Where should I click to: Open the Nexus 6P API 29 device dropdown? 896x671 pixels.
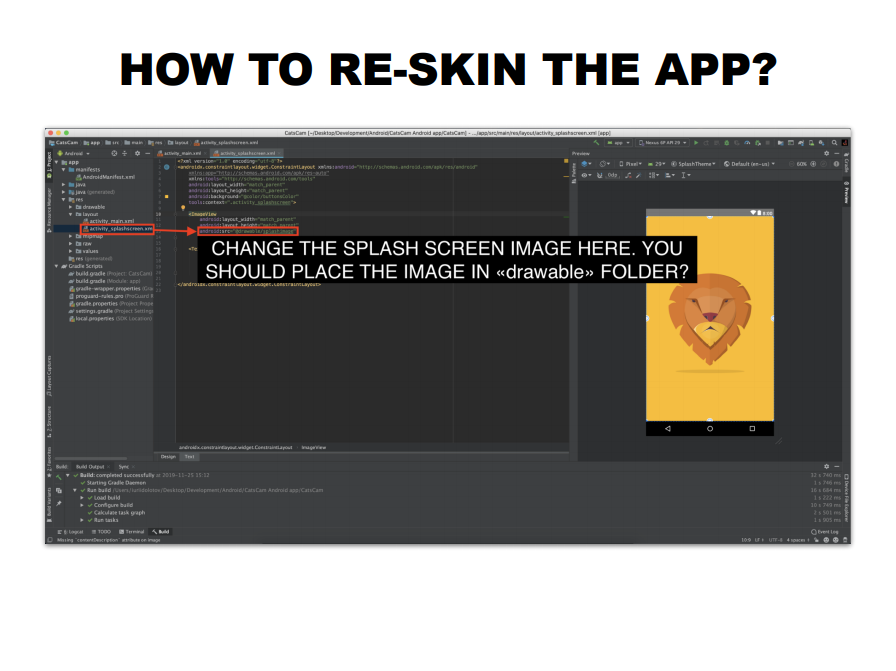[x=662, y=143]
